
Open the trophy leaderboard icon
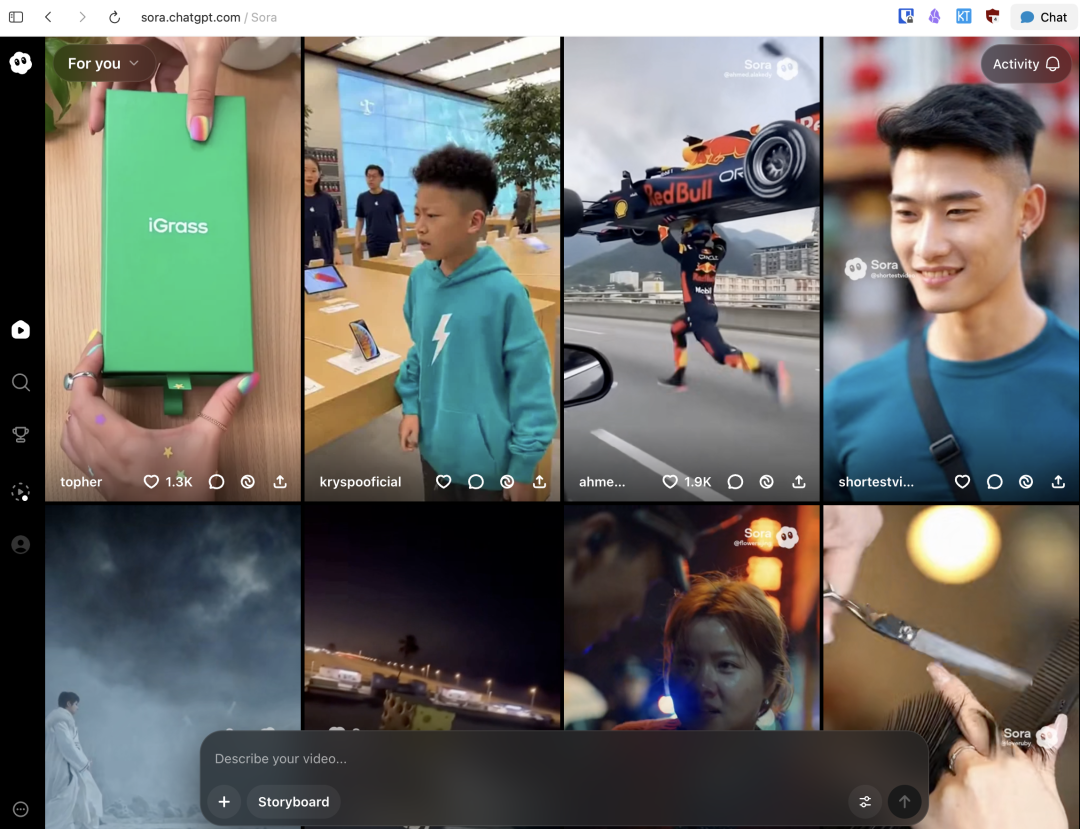[21, 434]
